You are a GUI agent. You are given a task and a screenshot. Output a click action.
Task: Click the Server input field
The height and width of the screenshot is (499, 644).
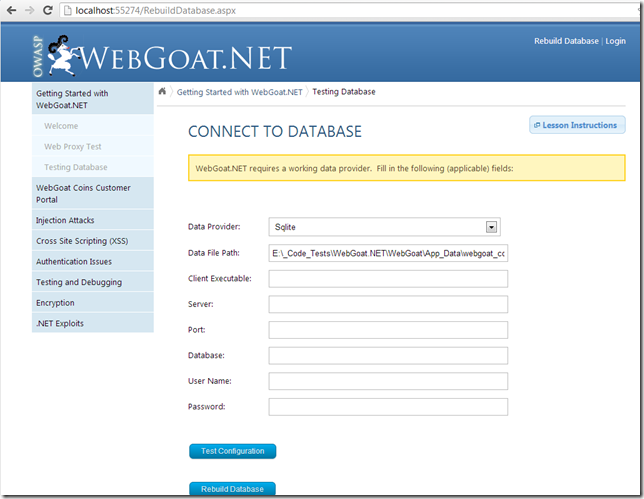388,304
